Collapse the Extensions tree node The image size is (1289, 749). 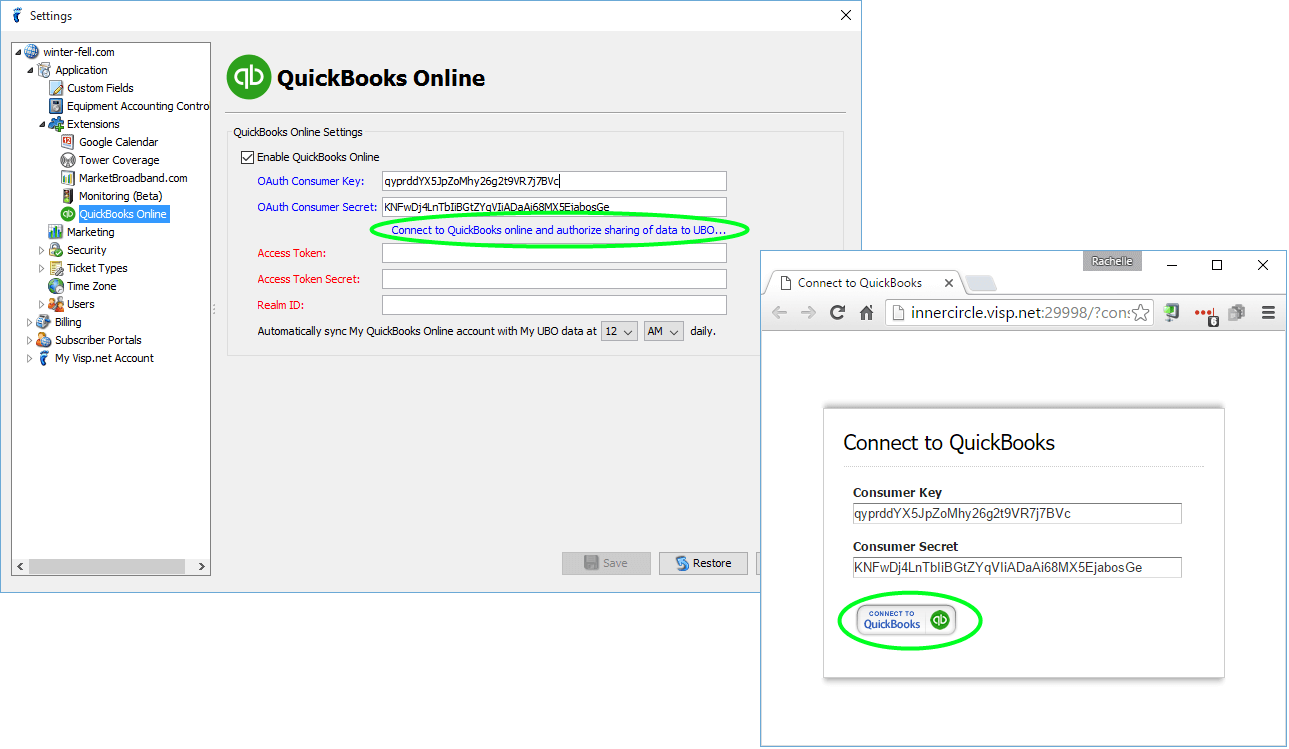click(42, 124)
